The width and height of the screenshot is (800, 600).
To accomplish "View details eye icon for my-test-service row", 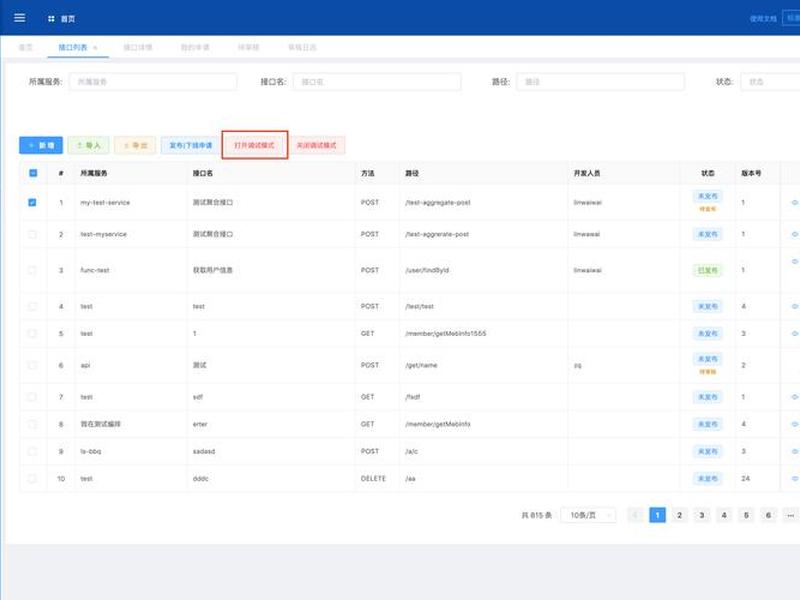I will (794, 203).
